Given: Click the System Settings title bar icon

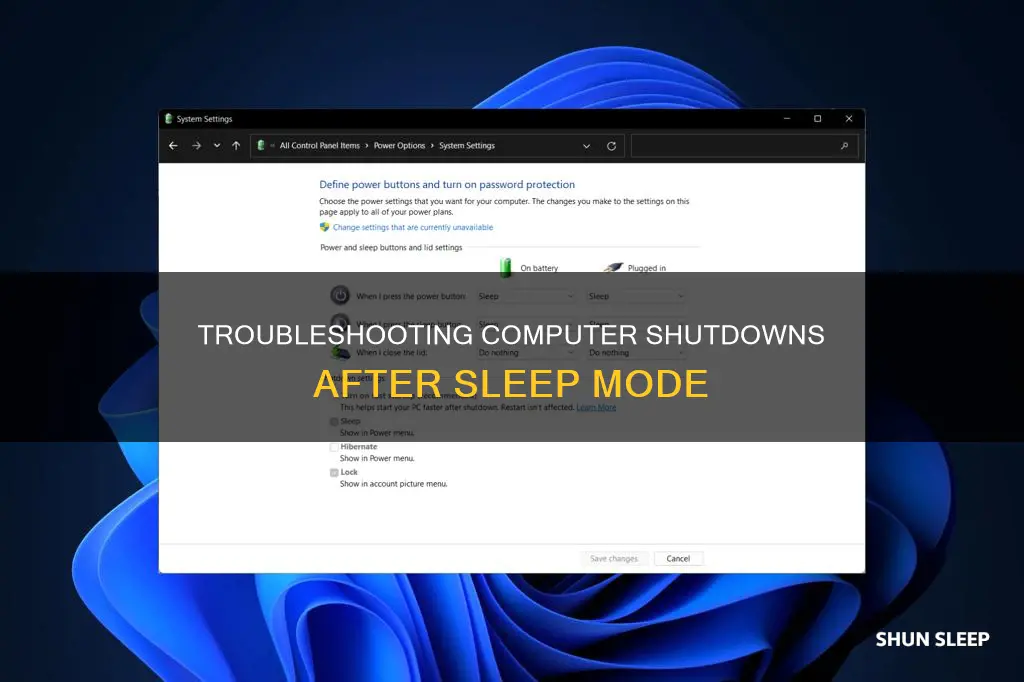Looking at the screenshot, I should pos(168,118).
